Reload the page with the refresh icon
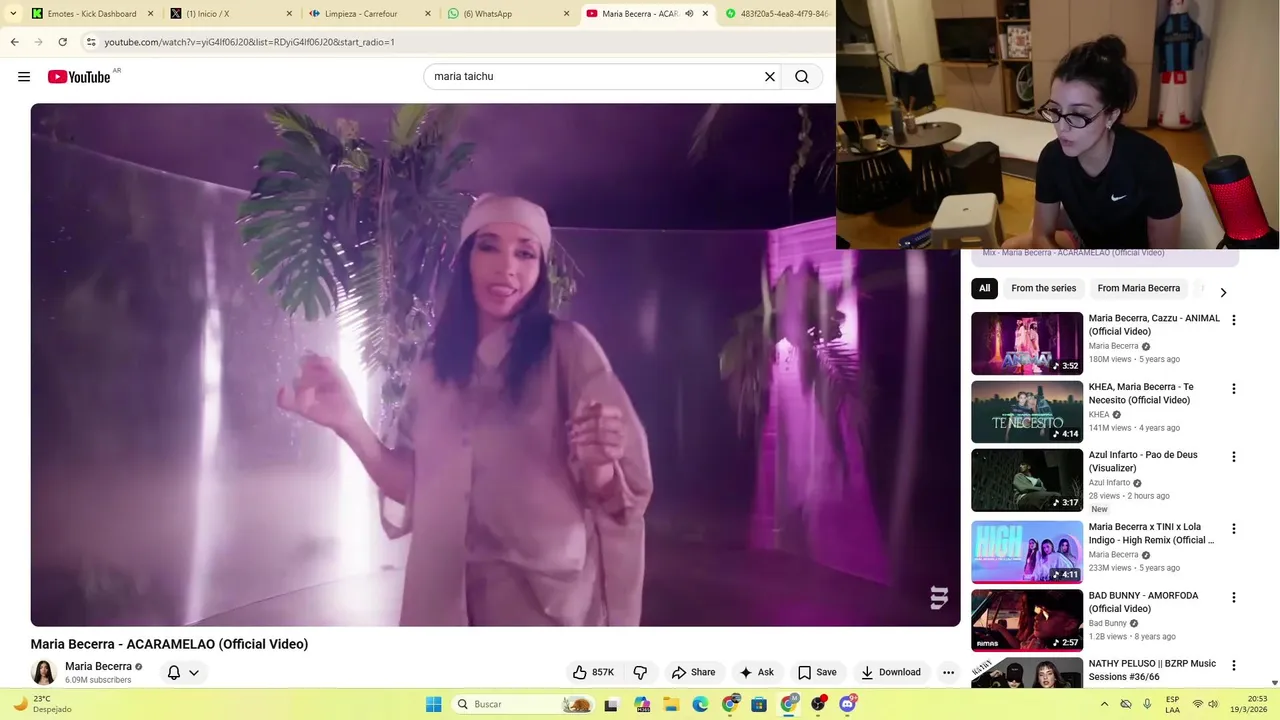The image size is (1280, 720). (62, 42)
